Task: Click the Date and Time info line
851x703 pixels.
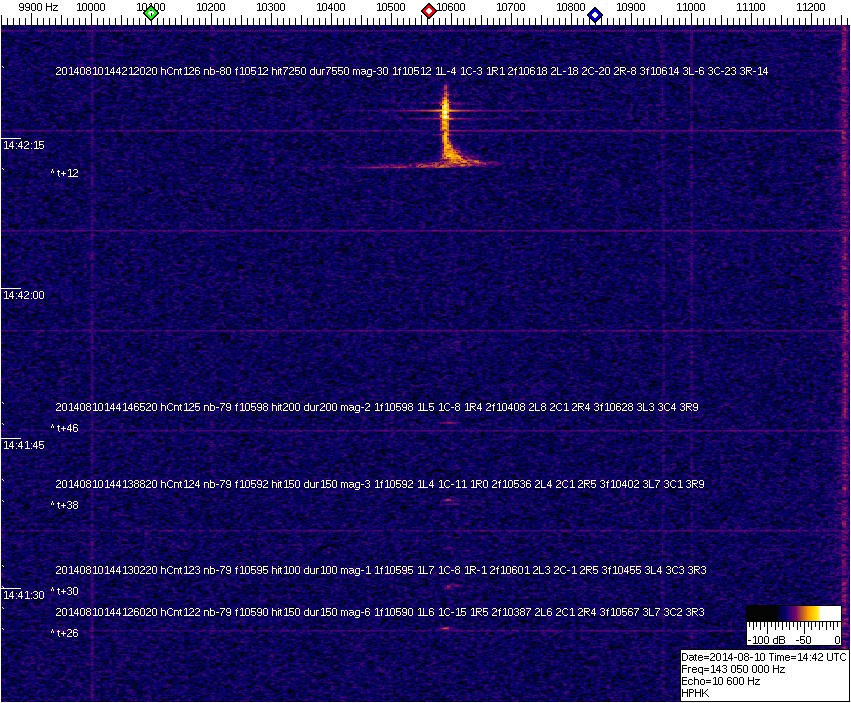Action: tap(764, 657)
